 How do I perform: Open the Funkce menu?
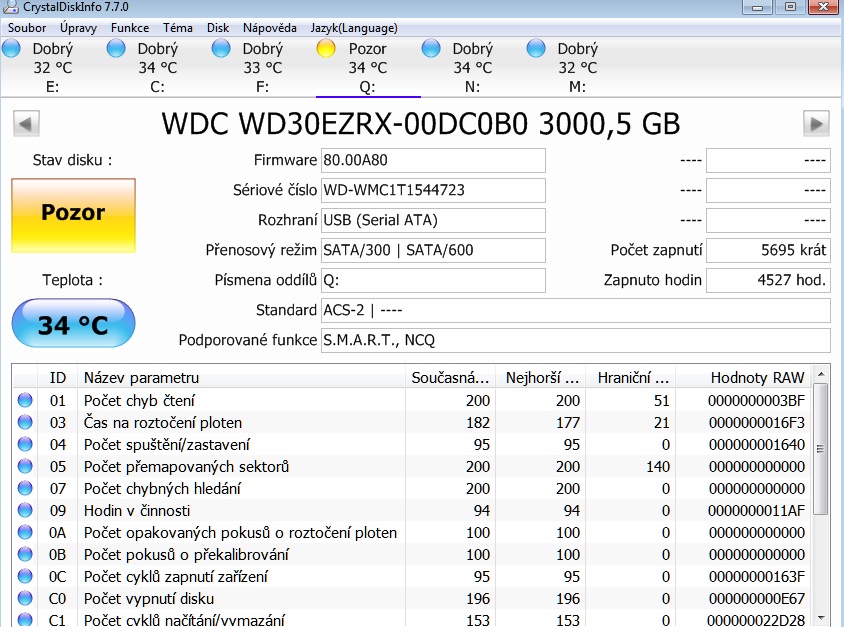click(130, 28)
